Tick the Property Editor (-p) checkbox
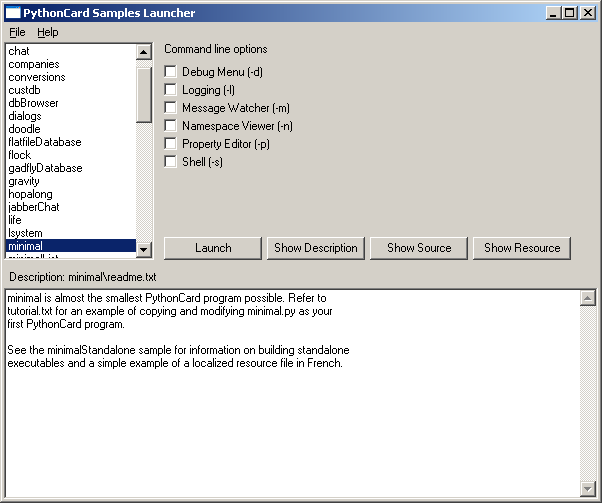Screen dimensions: 602x503 point(170,144)
